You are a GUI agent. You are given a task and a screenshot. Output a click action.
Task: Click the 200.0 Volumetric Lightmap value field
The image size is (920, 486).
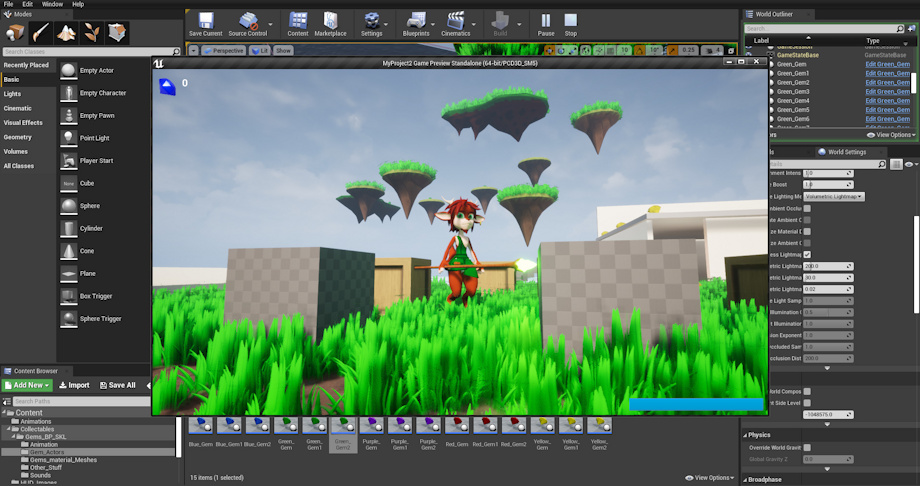click(828, 266)
